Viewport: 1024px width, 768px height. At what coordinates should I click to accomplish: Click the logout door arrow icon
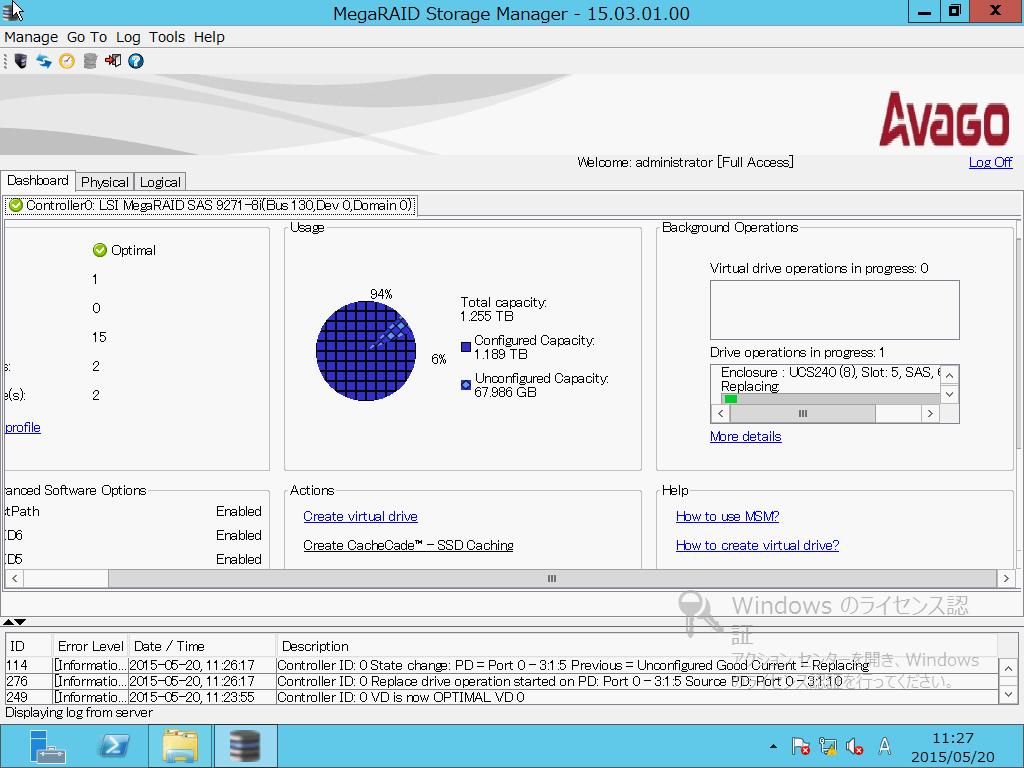(x=113, y=61)
